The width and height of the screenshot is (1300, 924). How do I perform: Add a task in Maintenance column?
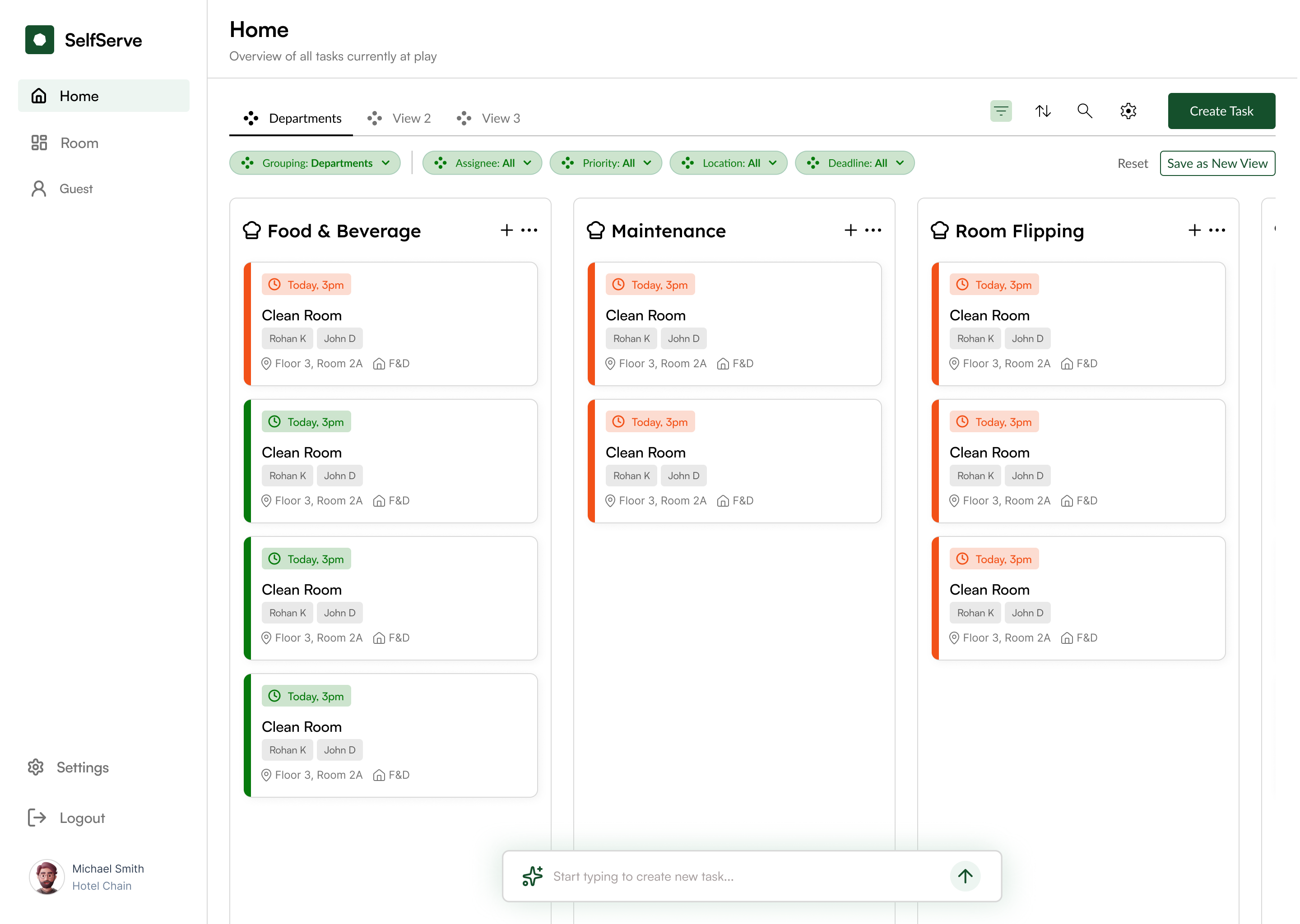[850, 230]
